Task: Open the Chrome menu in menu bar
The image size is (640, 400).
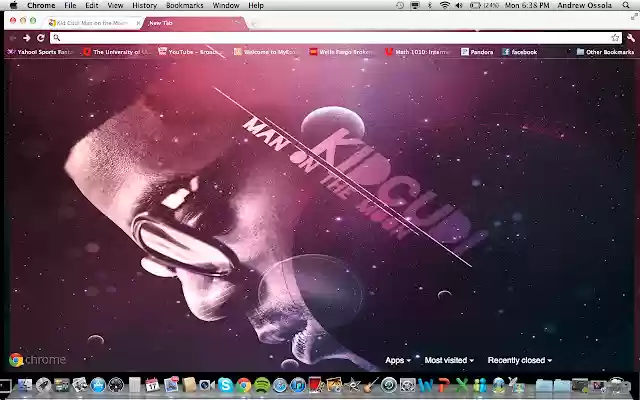Action: 41,5
